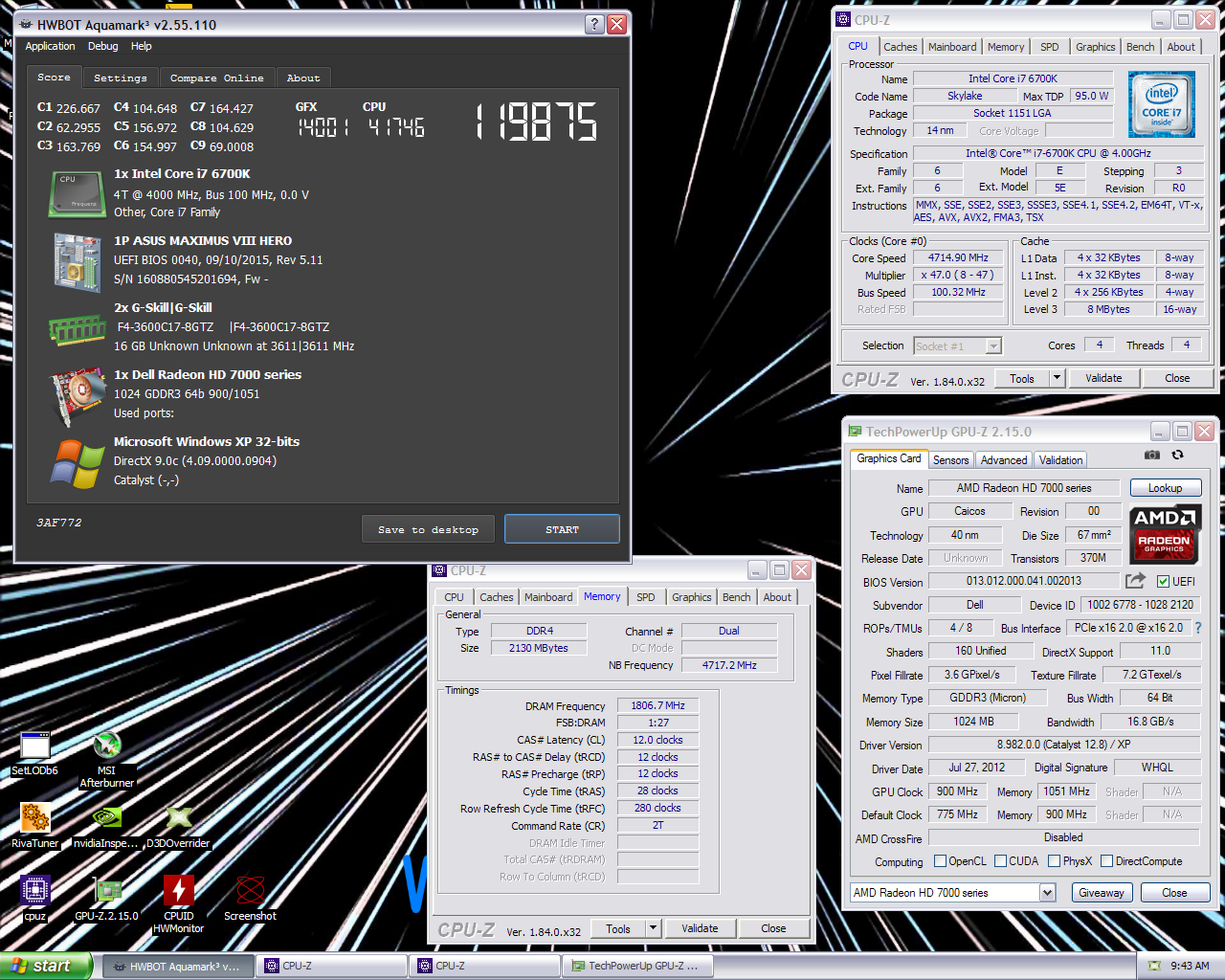Open the Socket #1 selection dropdown
This screenshot has width=1225, height=980.
993,346
